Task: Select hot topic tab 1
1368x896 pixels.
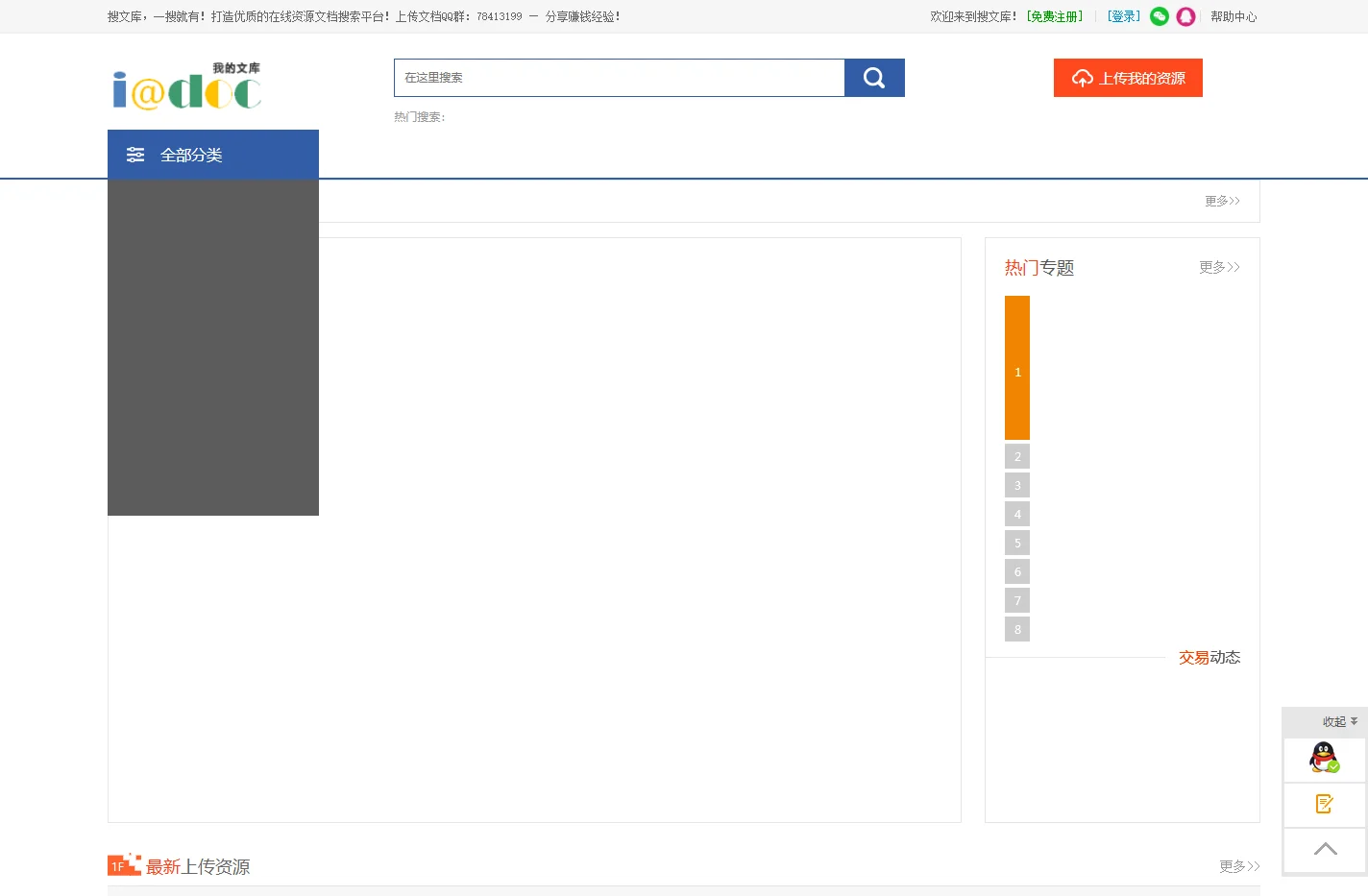Action: coord(1017,368)
